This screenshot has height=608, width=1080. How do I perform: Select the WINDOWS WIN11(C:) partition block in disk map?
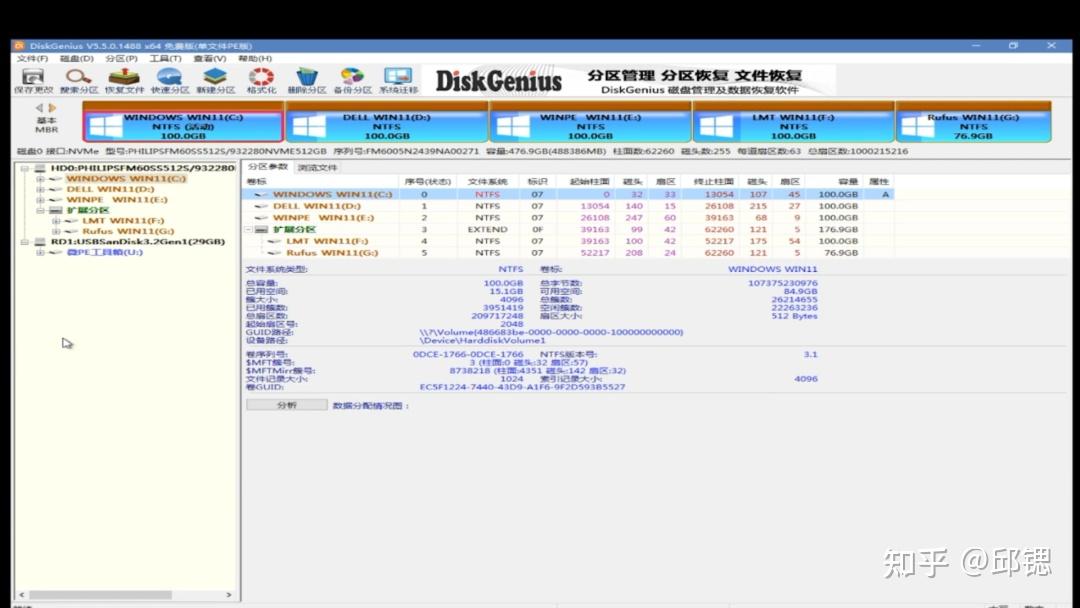(183, 123)
